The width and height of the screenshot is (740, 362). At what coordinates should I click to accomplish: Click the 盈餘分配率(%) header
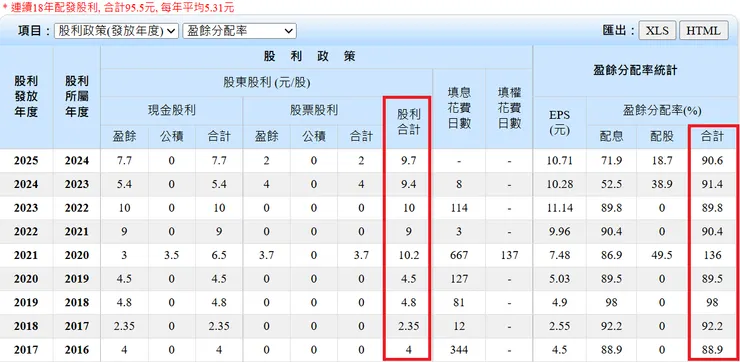coord(662,111)
